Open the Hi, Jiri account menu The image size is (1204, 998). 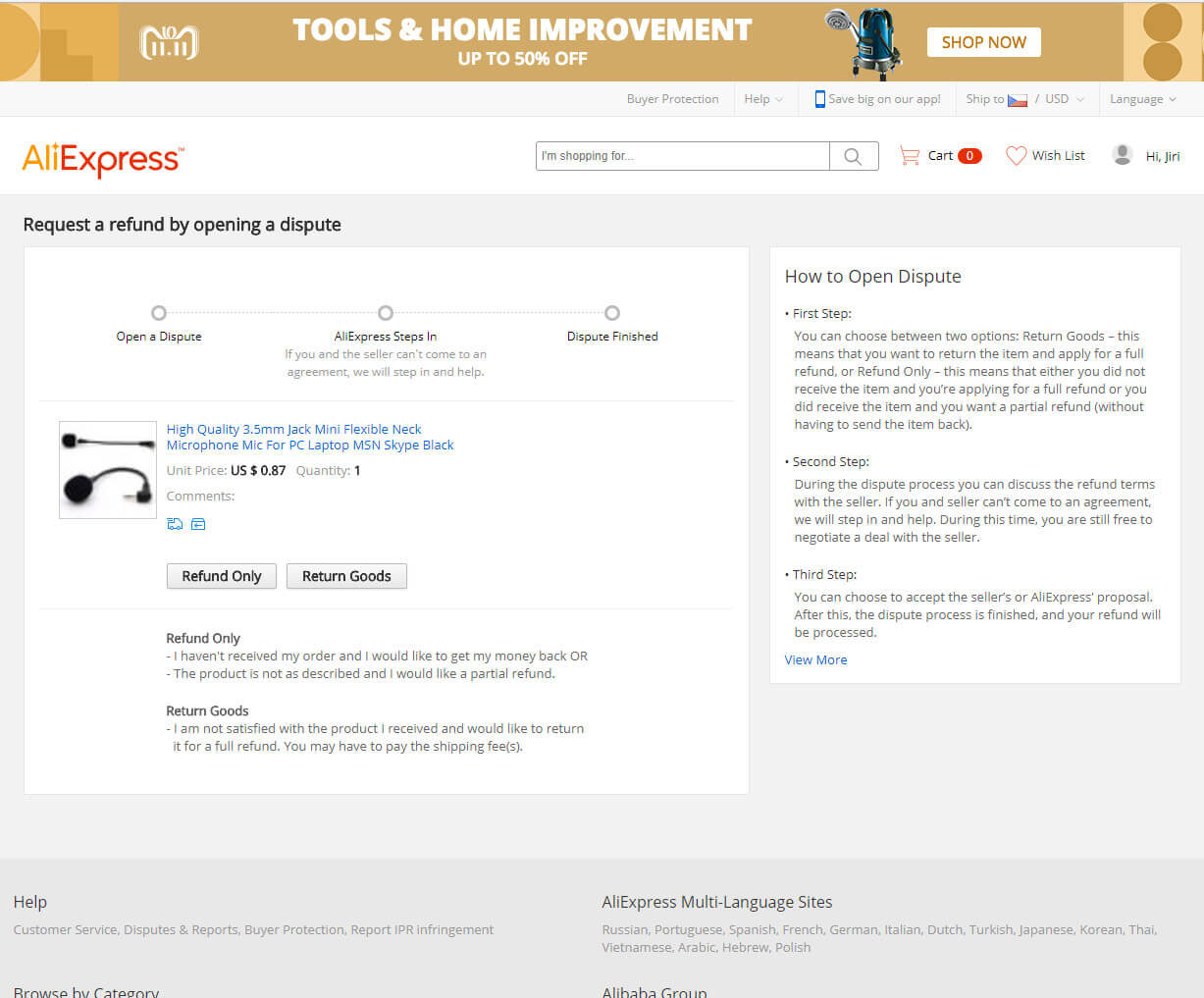coord(1163,156)
